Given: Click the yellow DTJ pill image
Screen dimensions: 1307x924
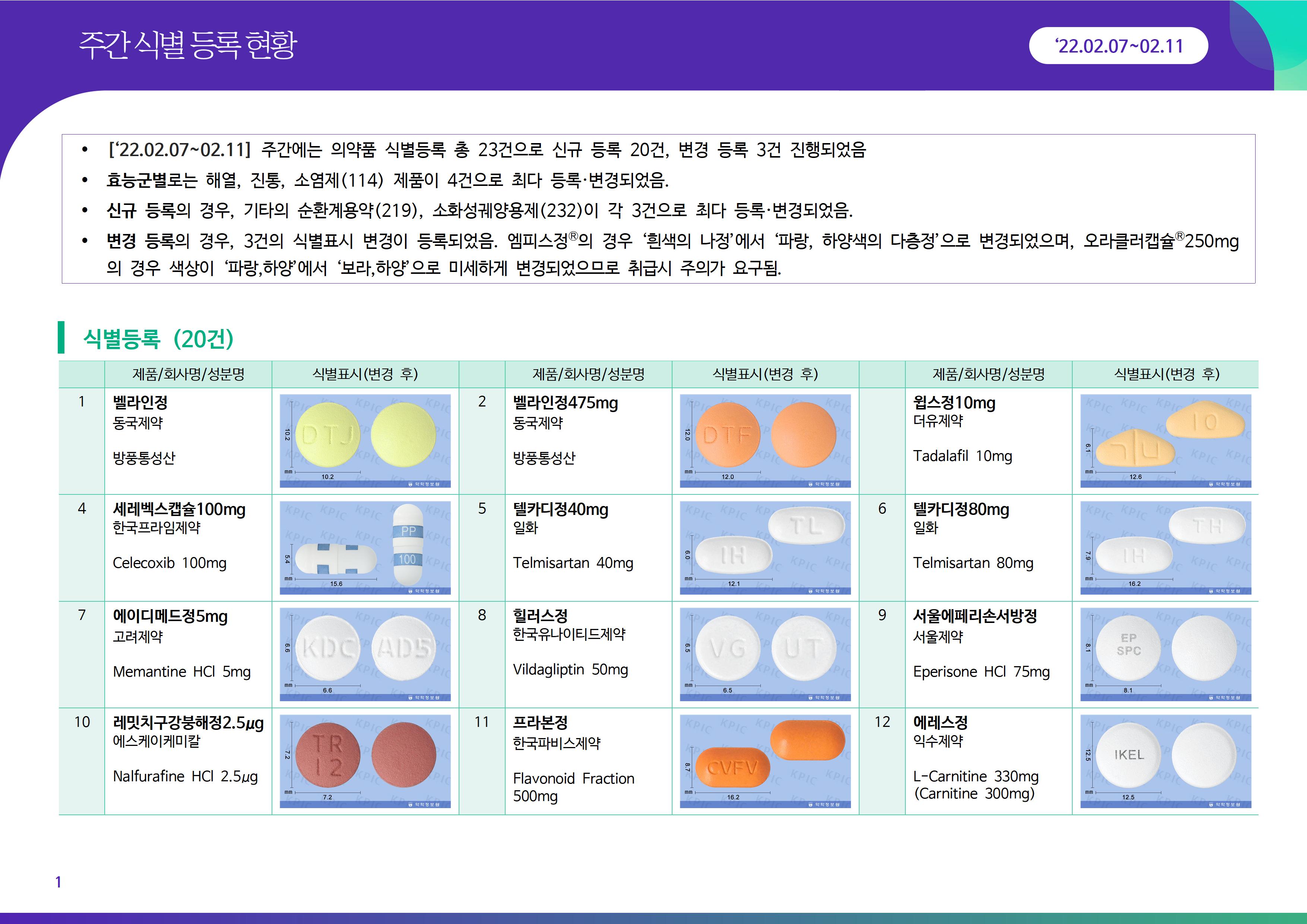Looking at the screenshot, I should point(365,441).
